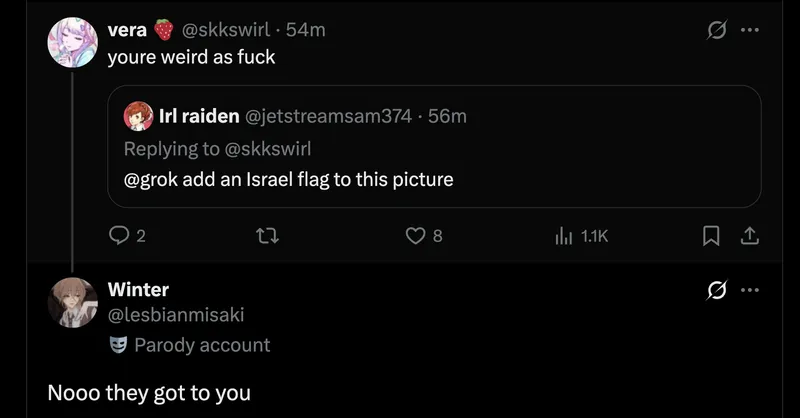Open reply comments on vera's post

pyautogui.click(x=120, y=236)
